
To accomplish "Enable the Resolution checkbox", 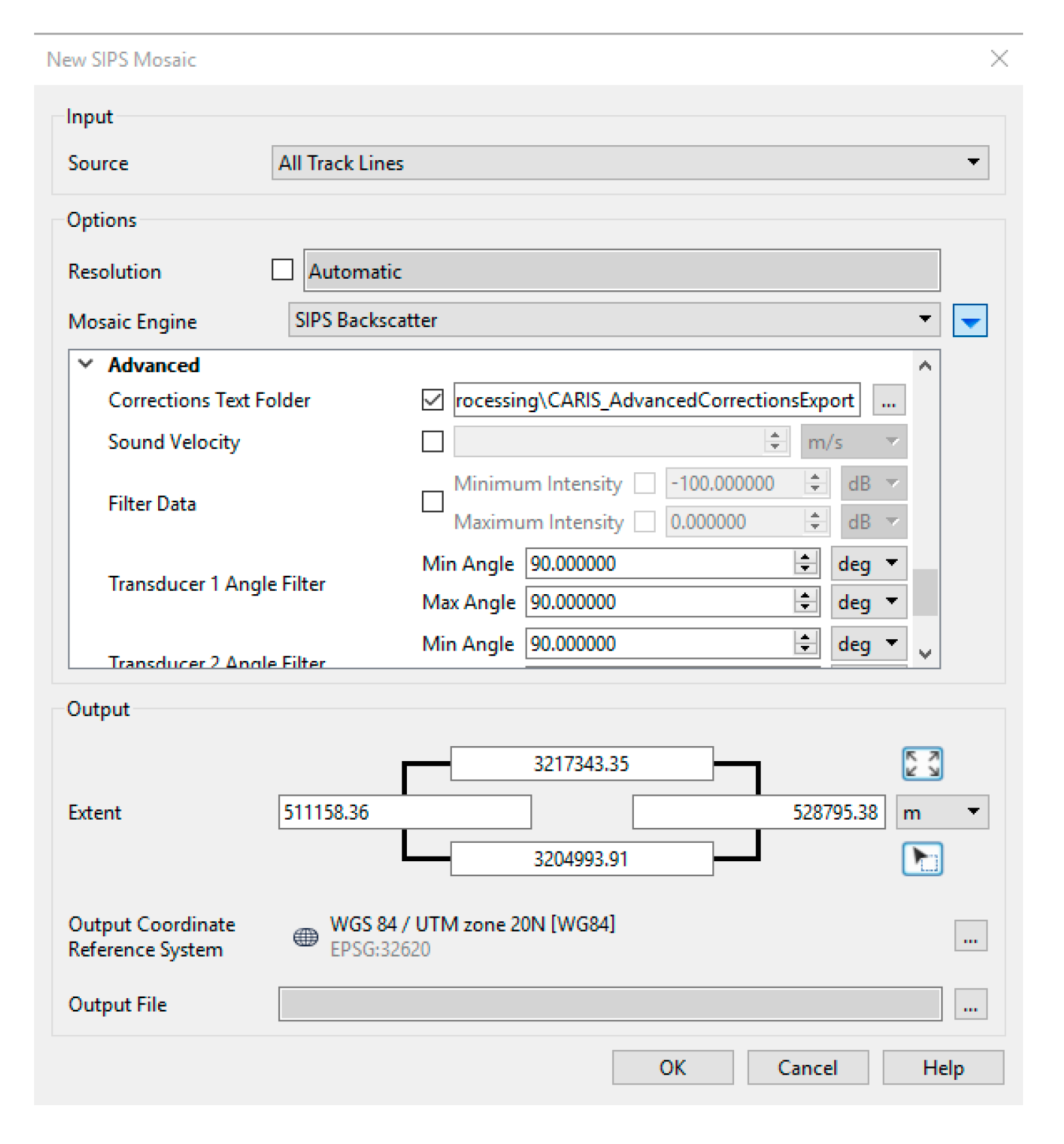I will coord(282,270).
